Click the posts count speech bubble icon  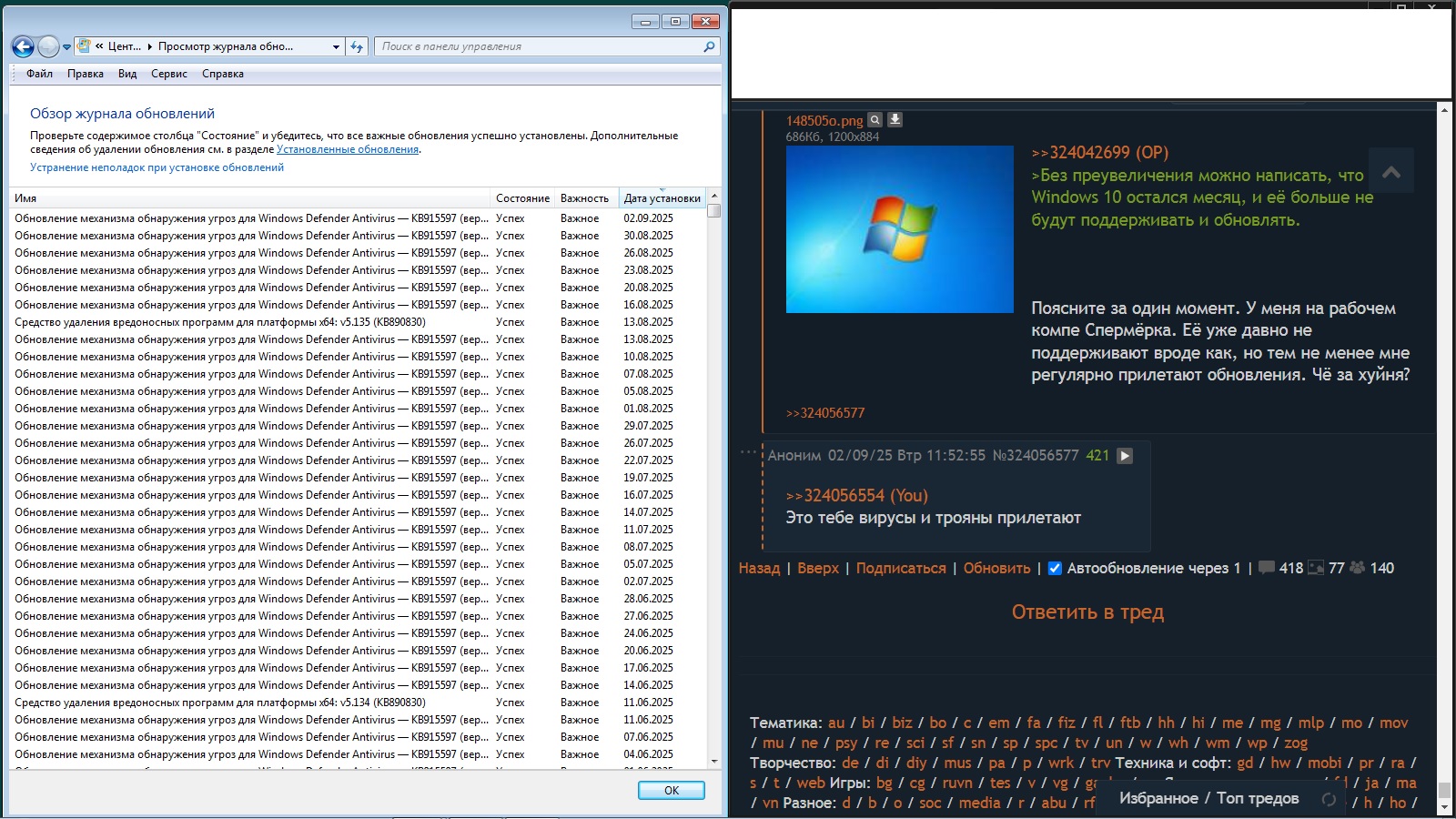pyautogui.click(x=1266, y=568)
